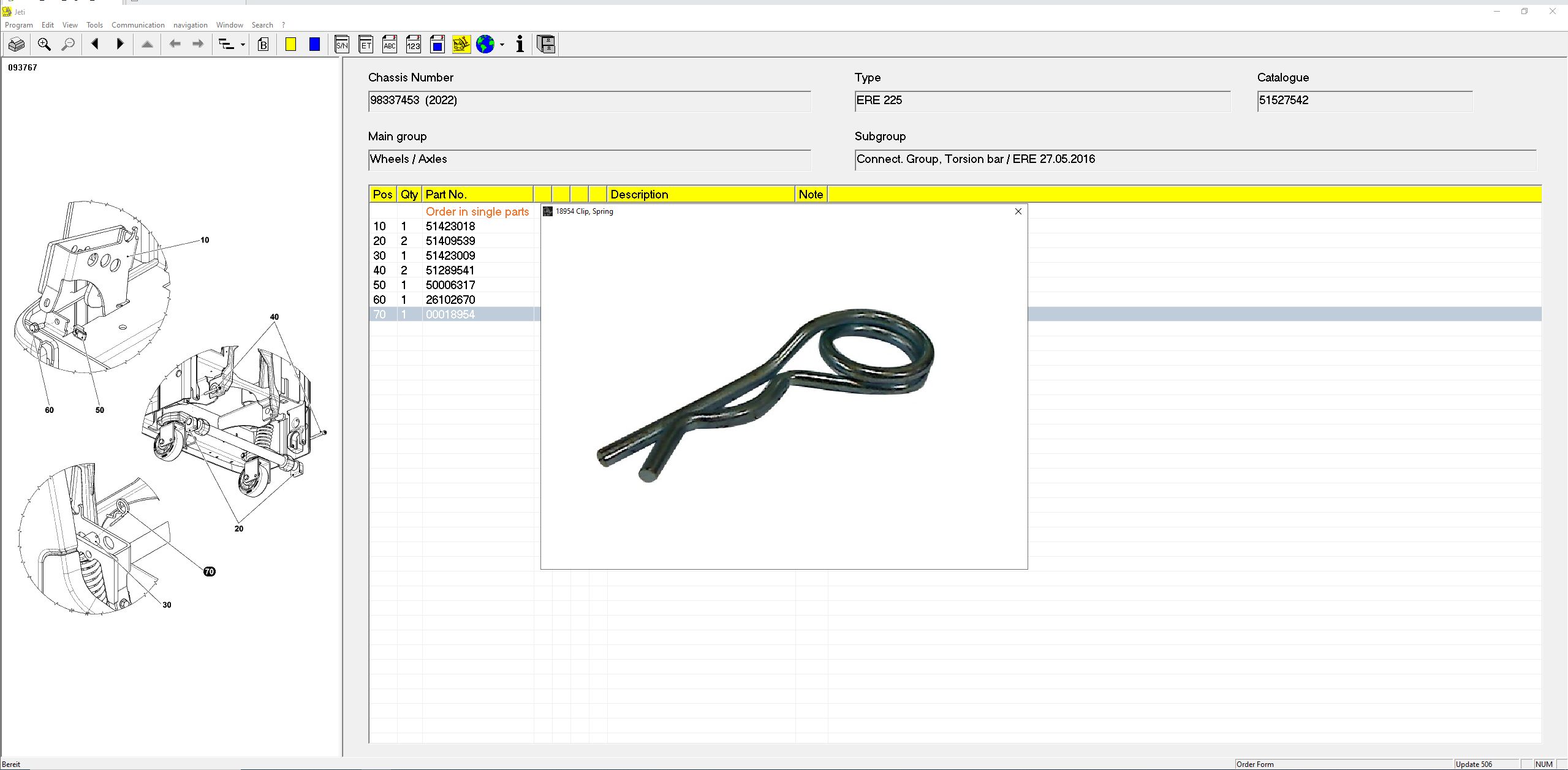This screenshot has height=770, width=1568.
Task: Go to previous page with black left triangle
Action: click(95, 44)
